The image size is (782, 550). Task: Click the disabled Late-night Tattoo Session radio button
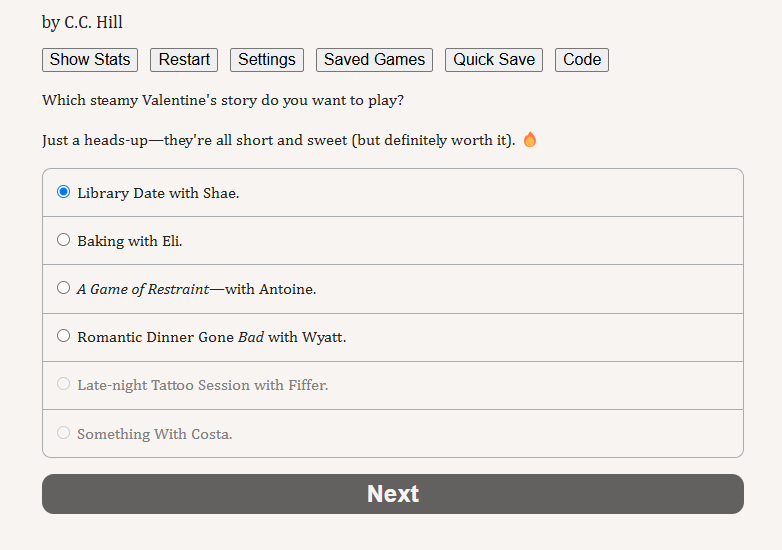point(63,384)
